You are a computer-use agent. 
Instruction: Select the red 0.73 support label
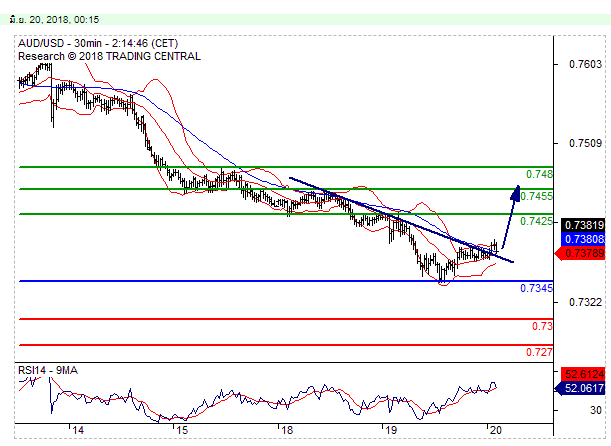542,326
